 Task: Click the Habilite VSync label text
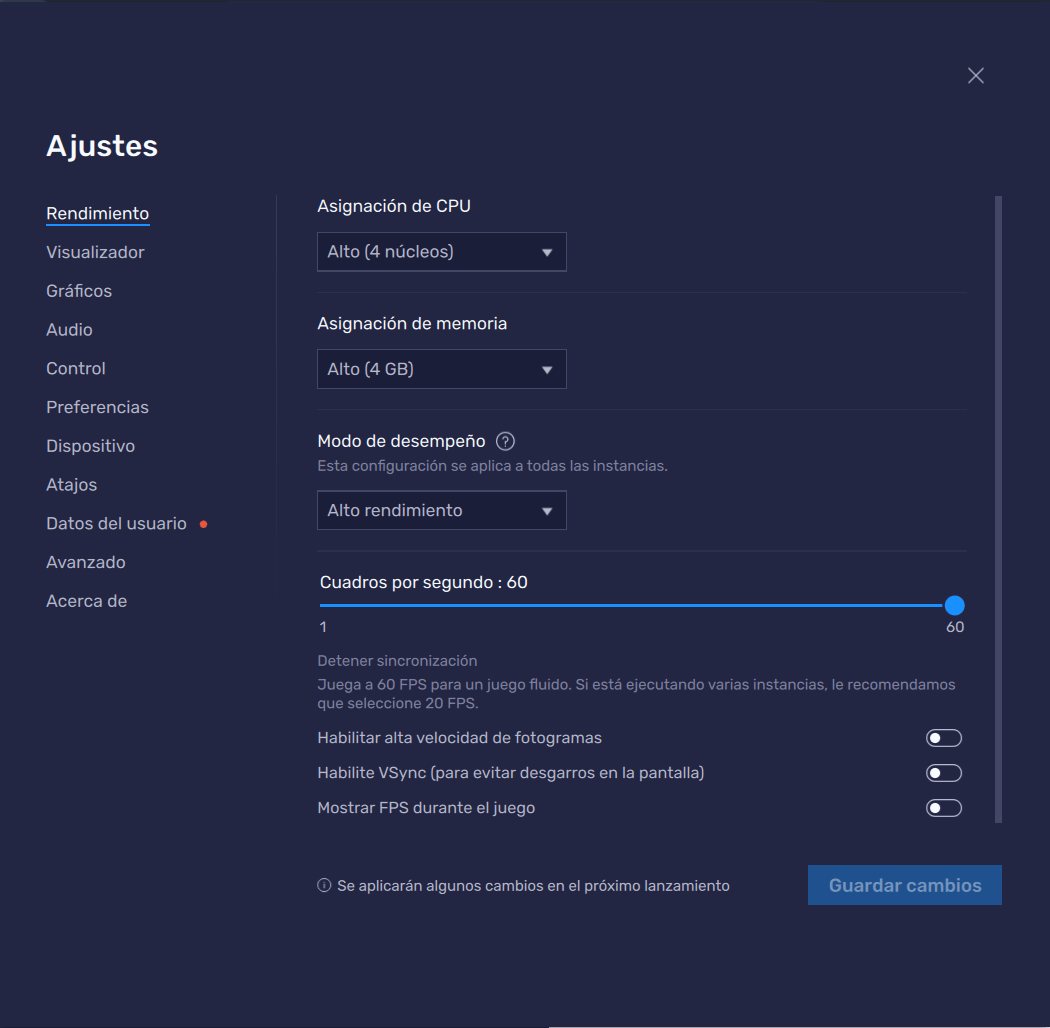[510, 773]
